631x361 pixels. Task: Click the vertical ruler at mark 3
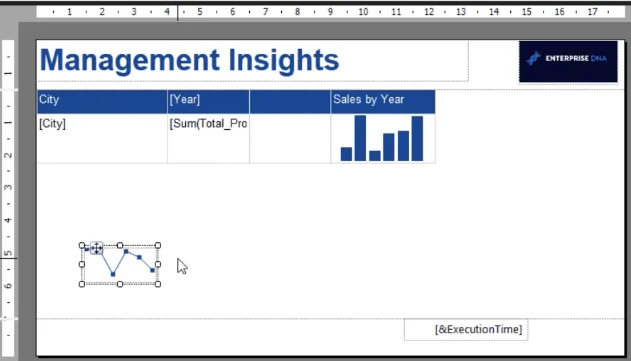(8, 188)
